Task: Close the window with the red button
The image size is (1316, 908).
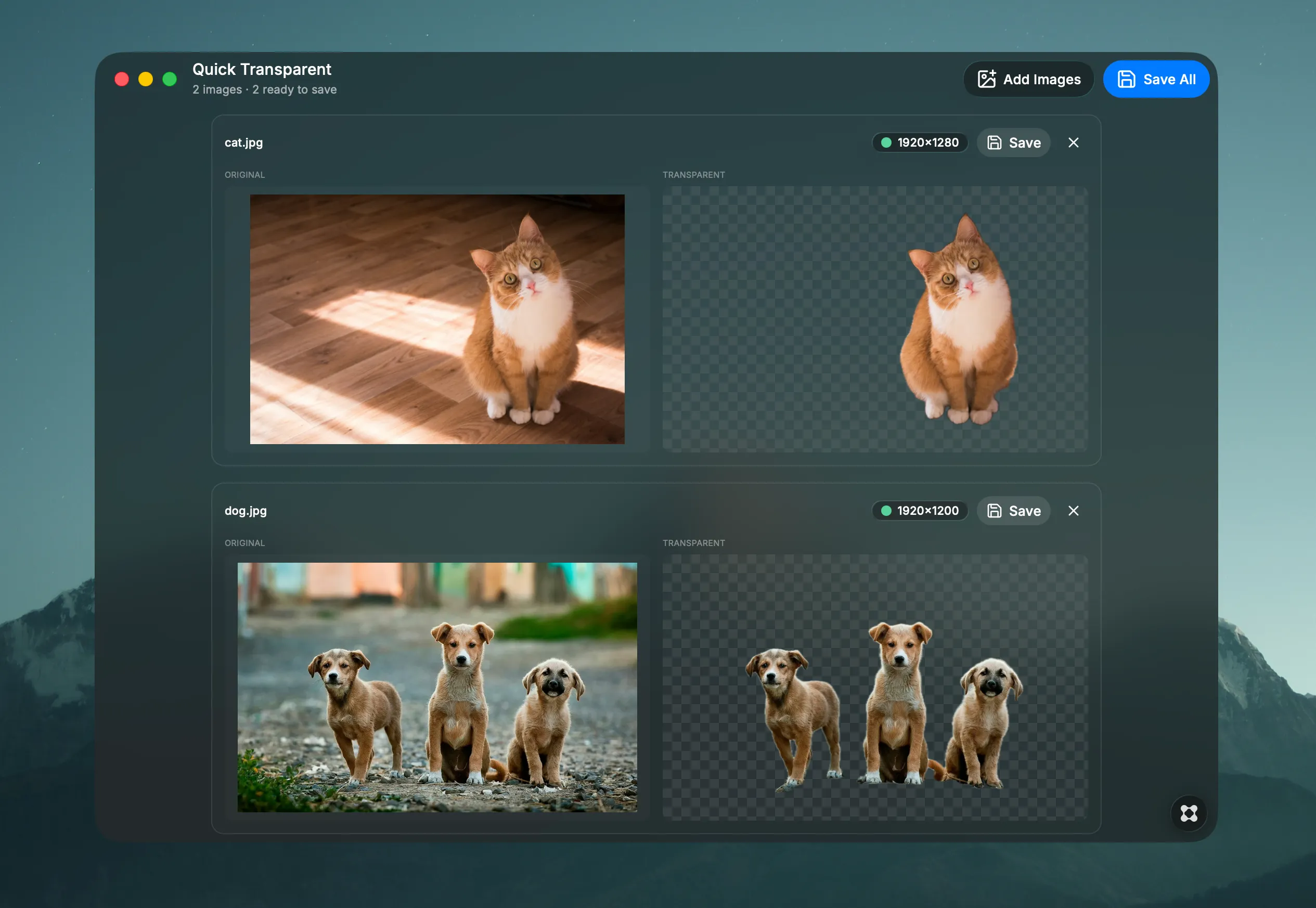Action: pyautogui.click(x=122, y=79)
